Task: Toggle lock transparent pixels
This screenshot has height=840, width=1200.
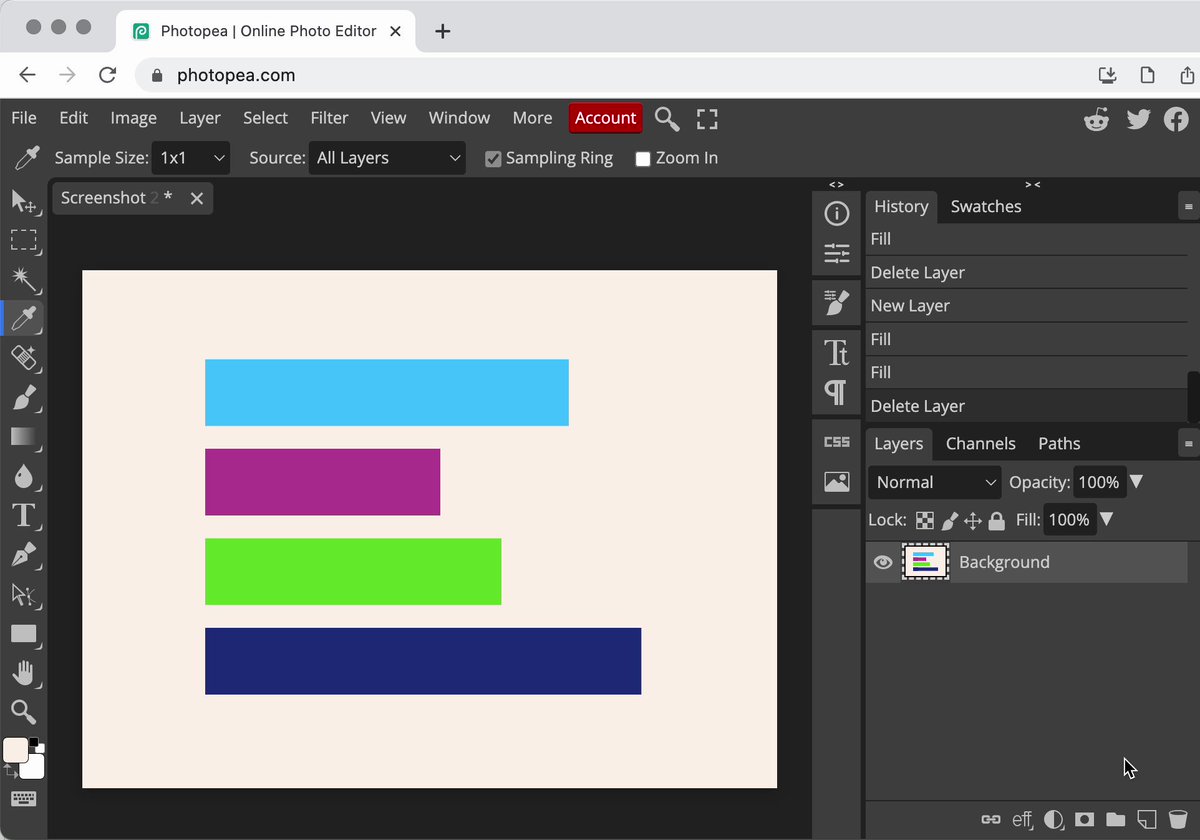Action: tap(925, 520)
